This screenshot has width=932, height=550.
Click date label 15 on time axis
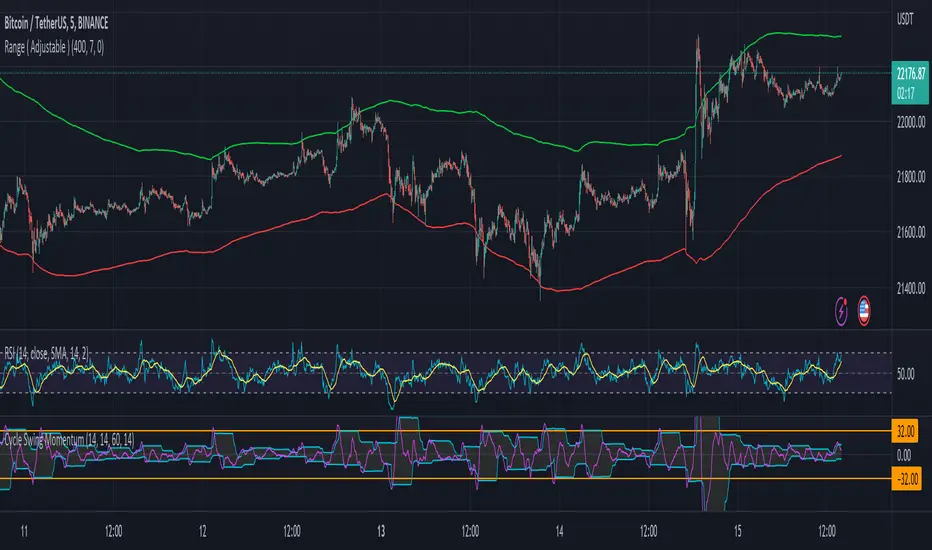click(x=738, y=531)
